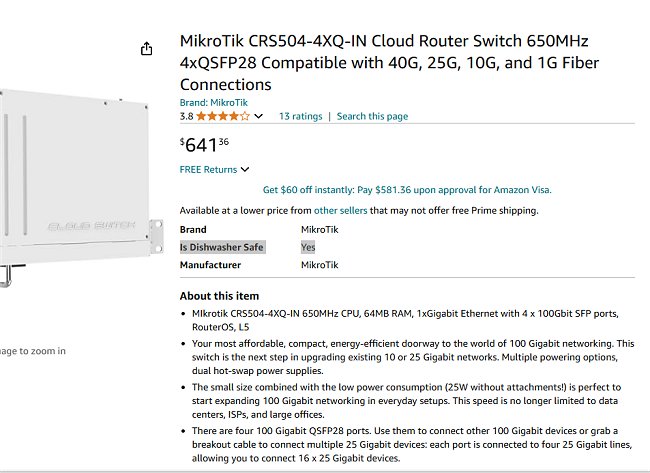Click the bullet about 25W power consumption
Viewport: 650px width, 473px height.
(x=406, y=400)
